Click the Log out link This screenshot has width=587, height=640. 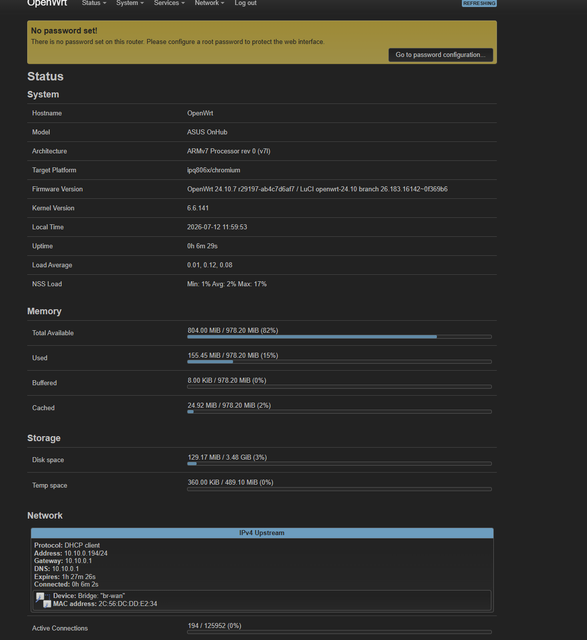point(245,3)
